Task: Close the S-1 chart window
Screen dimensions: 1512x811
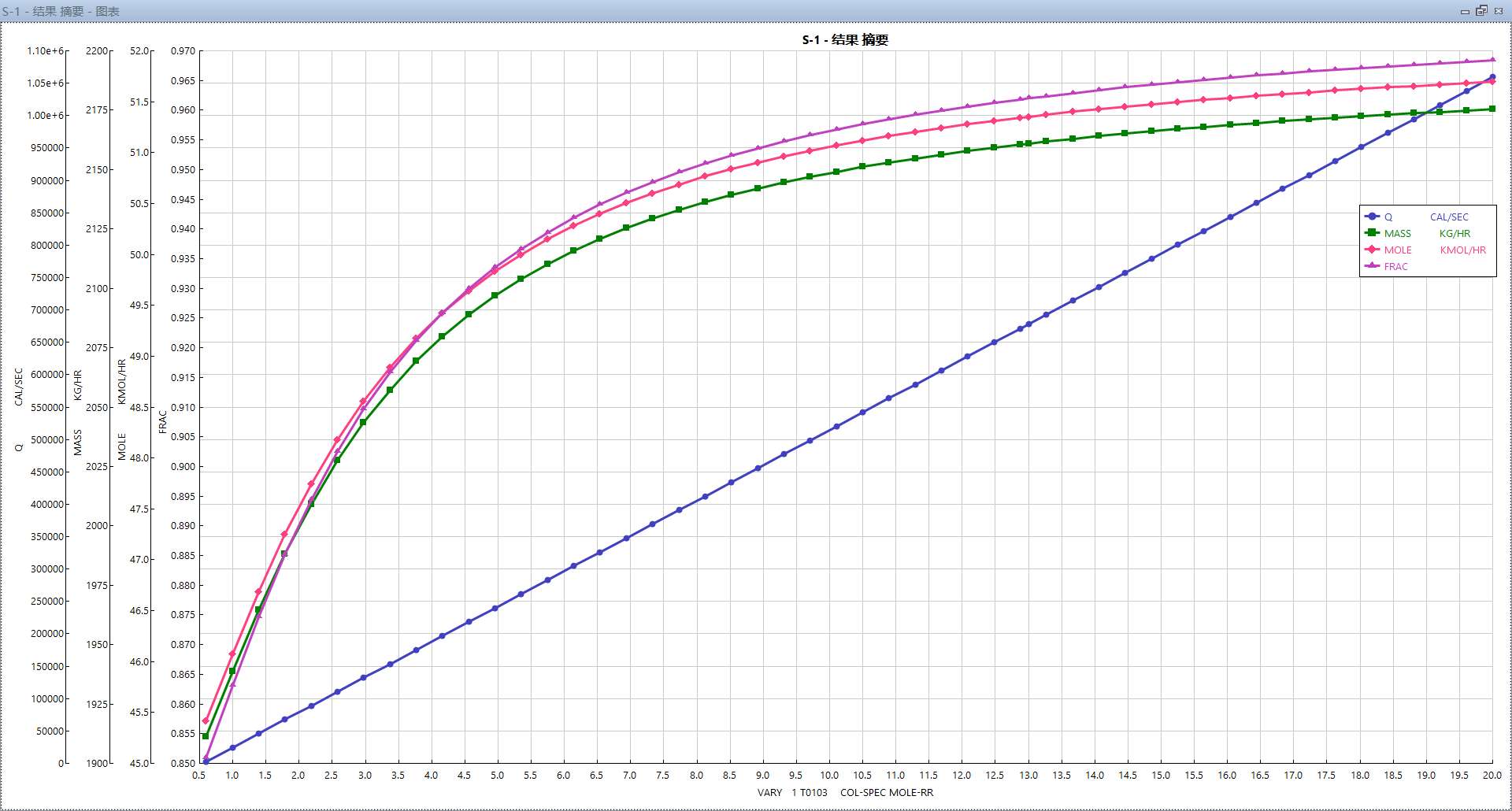Action: coord(1499,11)
